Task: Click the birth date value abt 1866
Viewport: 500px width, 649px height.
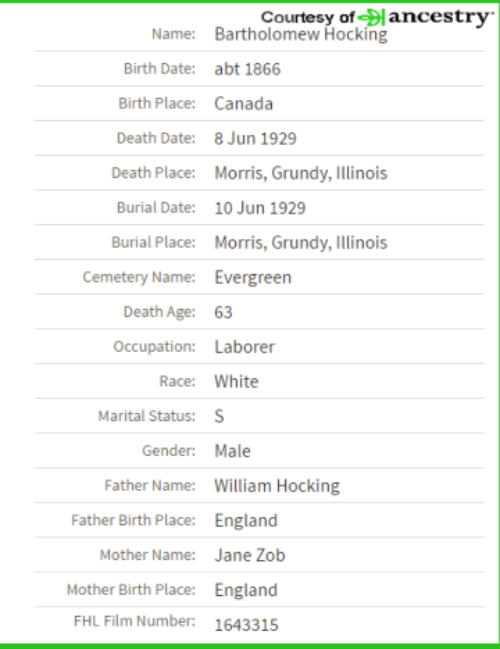Action: [x=248, y=69]
